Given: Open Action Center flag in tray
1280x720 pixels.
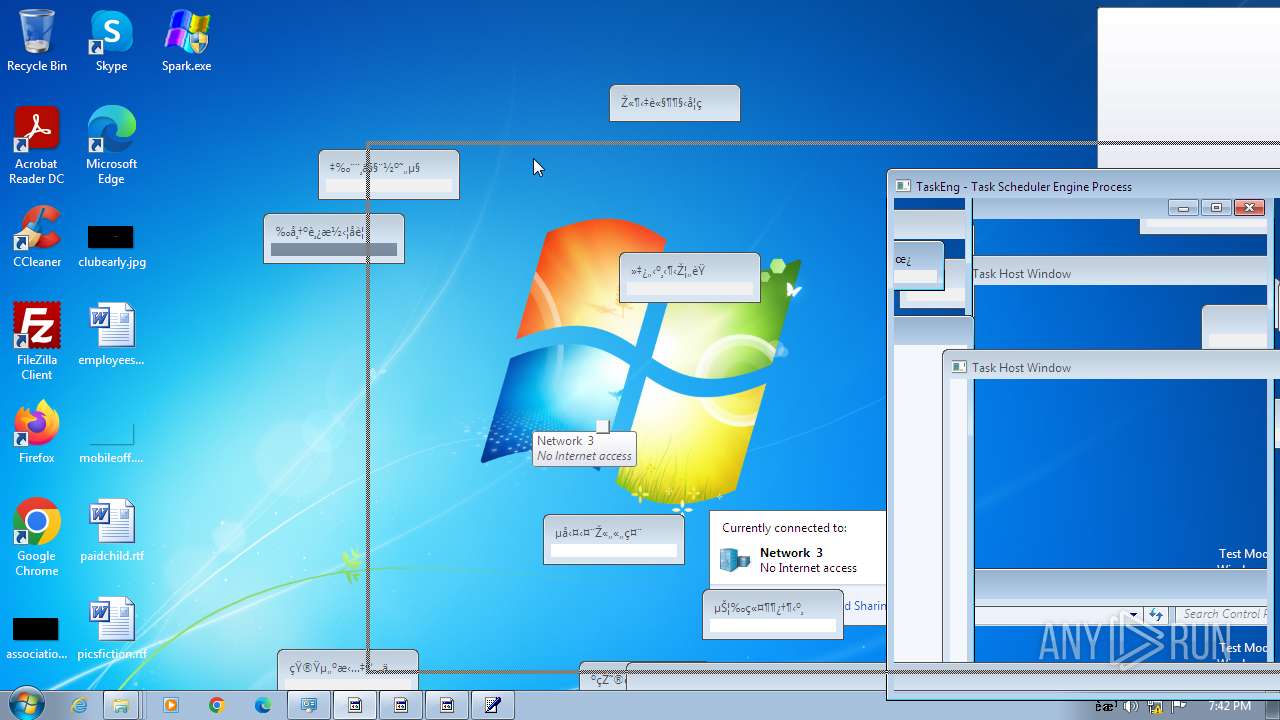Looking at the screenshot, I should (1180, 706).
